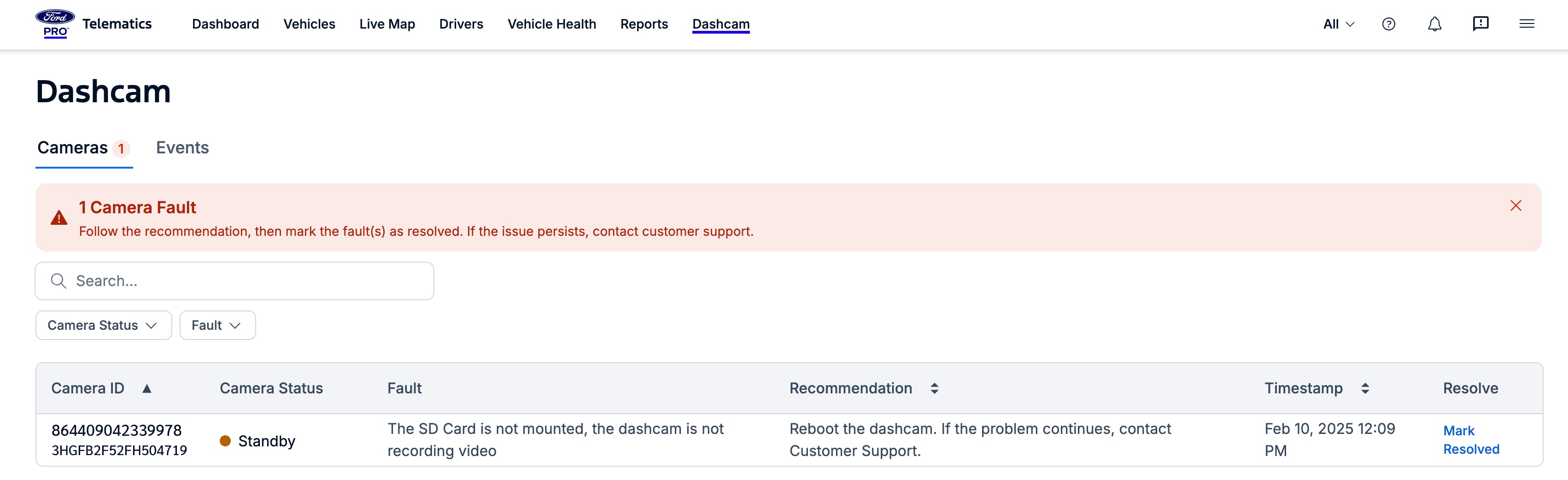
Task: Click the Mark Resolved link
Action: (1470, 440)
